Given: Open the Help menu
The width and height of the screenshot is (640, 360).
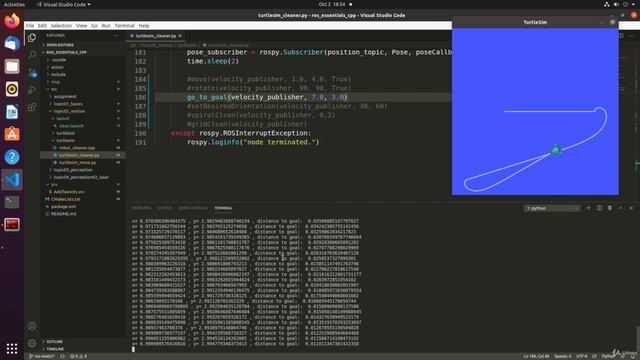Looking at the screenshot, I should [x=144, y=25].
